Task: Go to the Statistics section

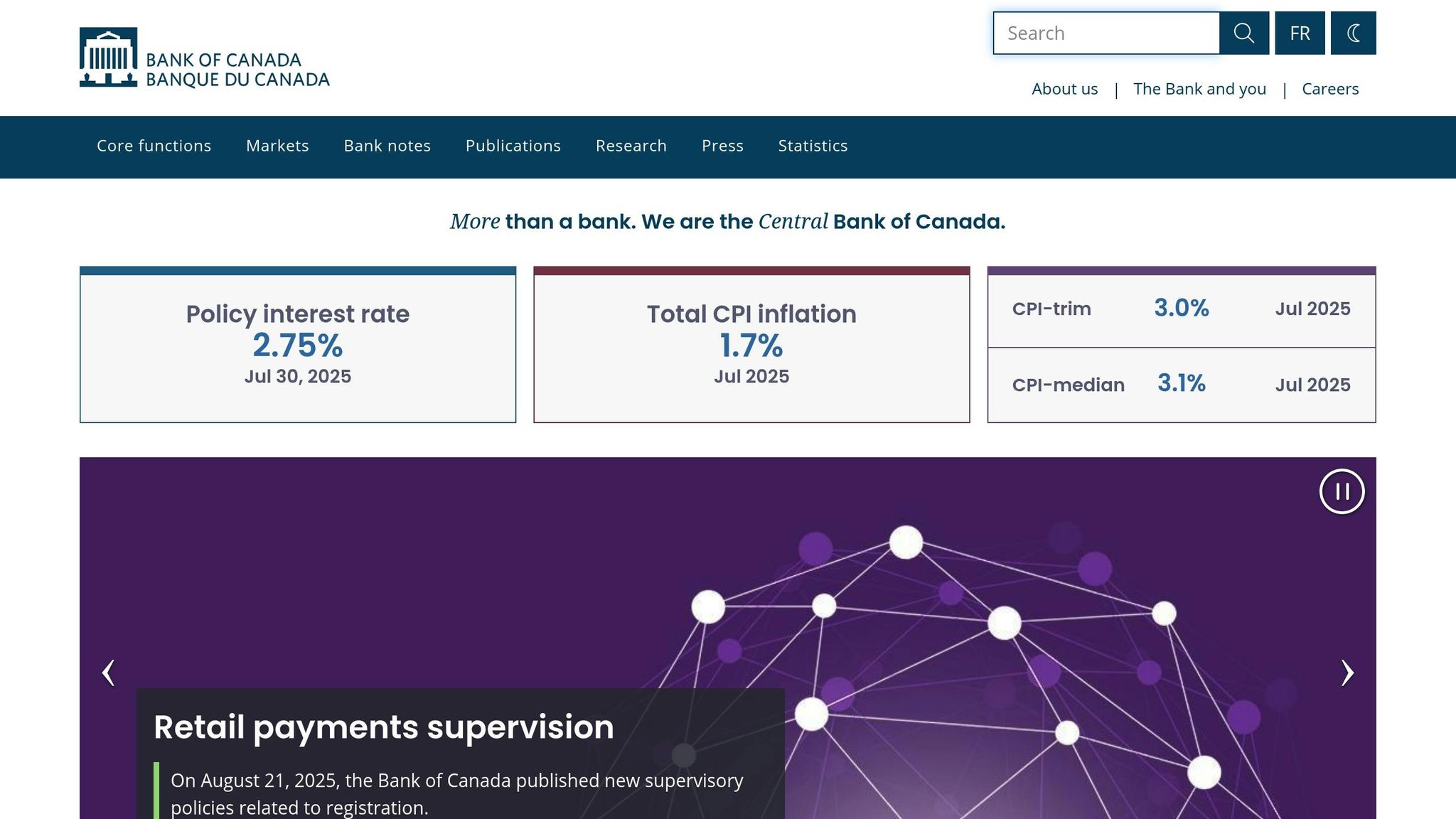Action: [813, 146]
